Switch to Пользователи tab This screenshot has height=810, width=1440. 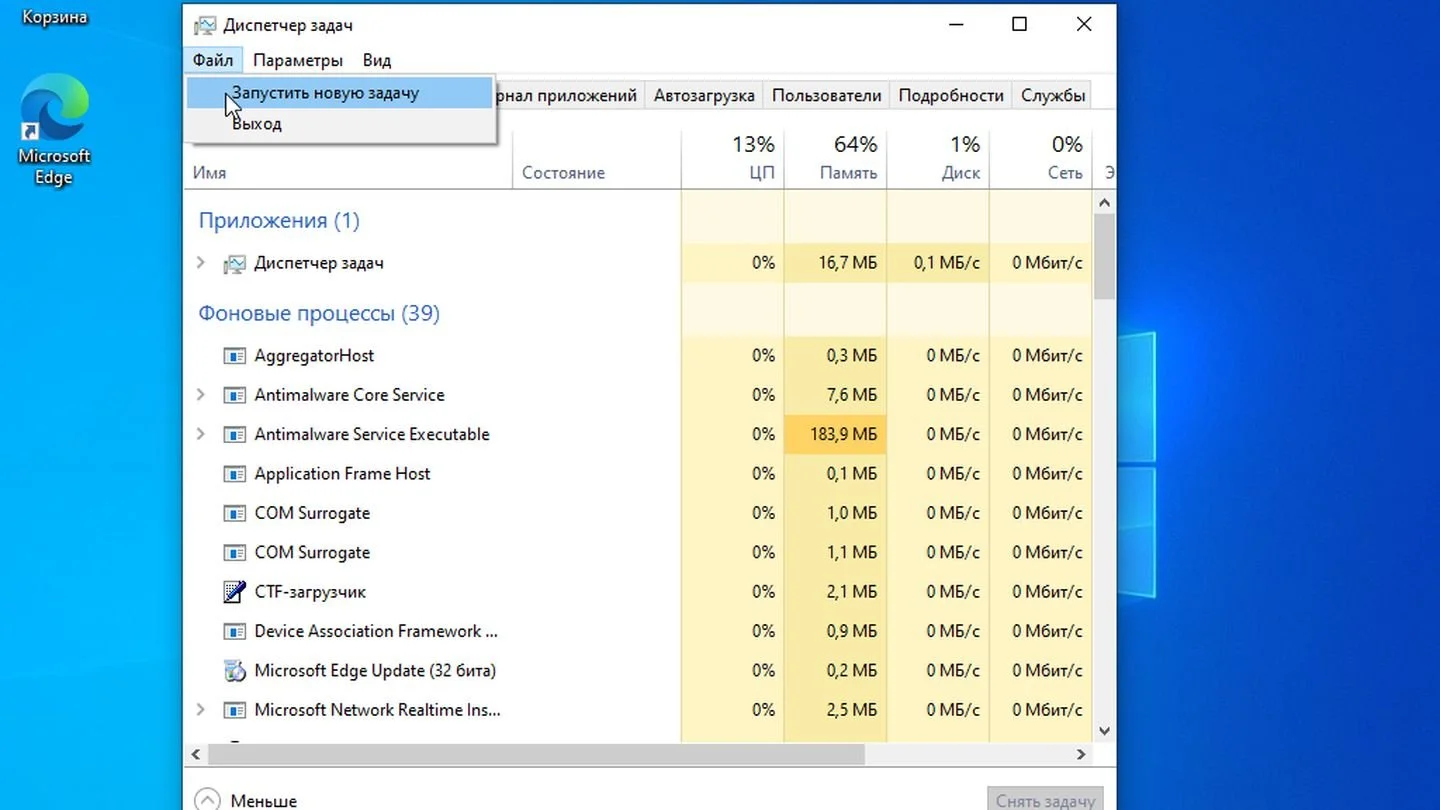(x=827, y=96)
